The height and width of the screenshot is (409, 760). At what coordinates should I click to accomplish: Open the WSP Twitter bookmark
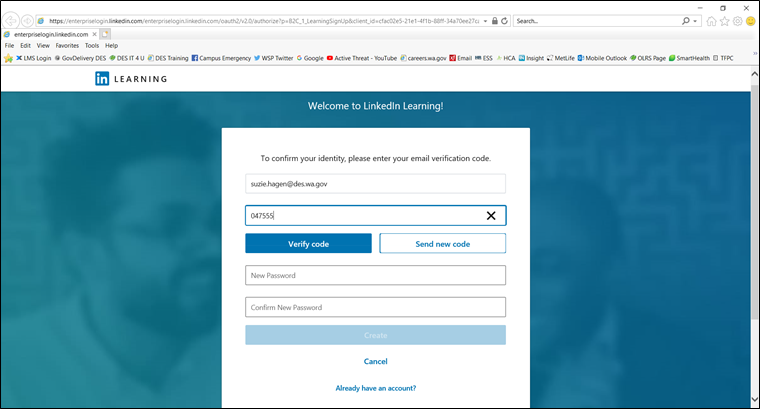pos(274,58)
